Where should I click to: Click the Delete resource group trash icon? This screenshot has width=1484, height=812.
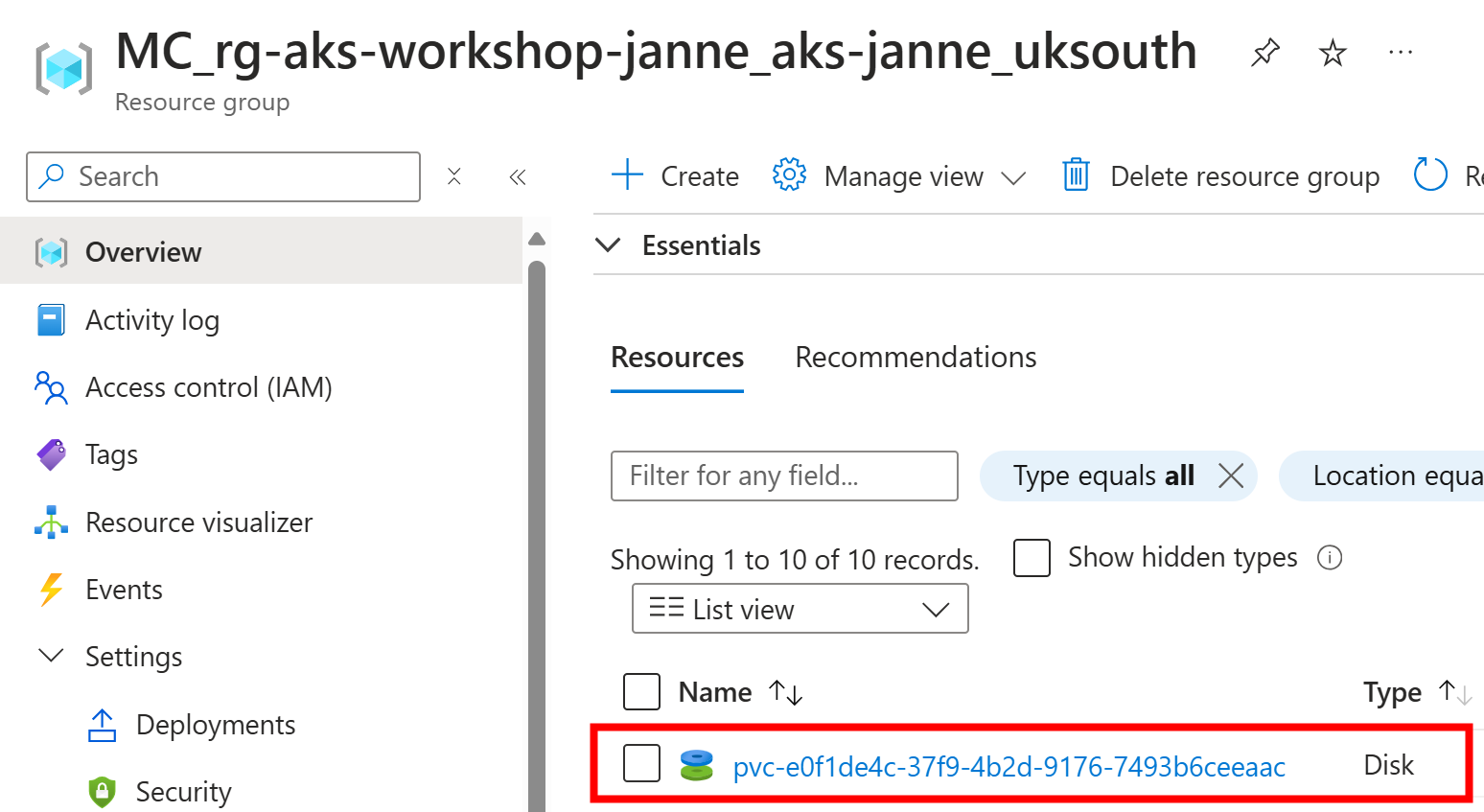click(1076, 175)
